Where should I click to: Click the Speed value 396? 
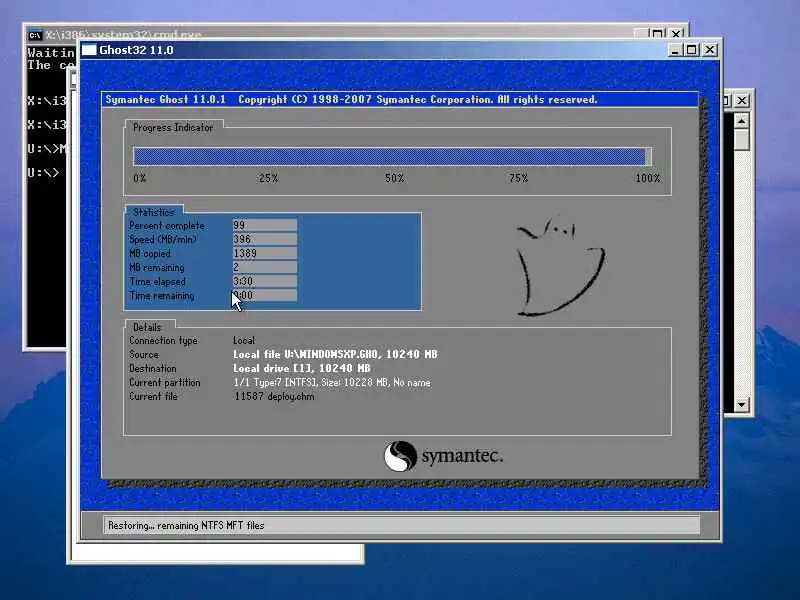264,239
